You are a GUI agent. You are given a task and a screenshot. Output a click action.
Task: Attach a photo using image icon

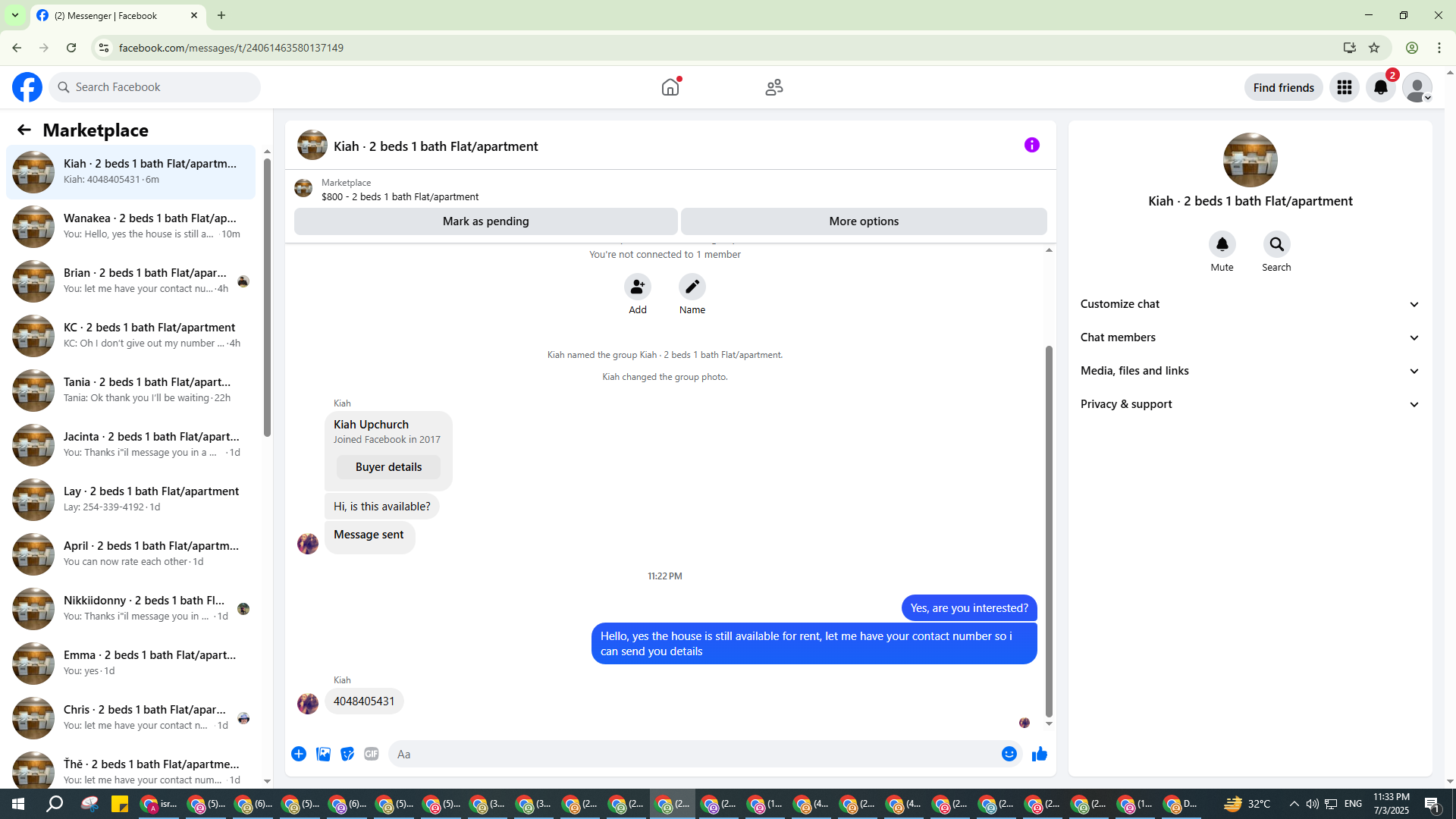coord(323,754)
